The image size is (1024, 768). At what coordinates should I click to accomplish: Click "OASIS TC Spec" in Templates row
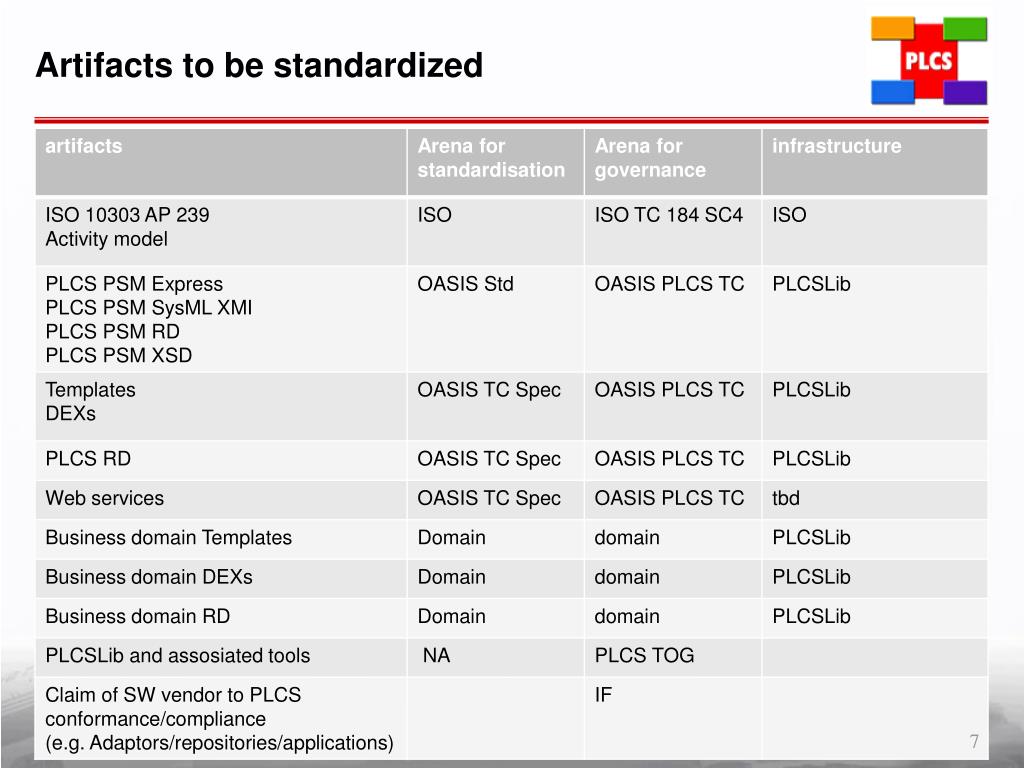489,390
